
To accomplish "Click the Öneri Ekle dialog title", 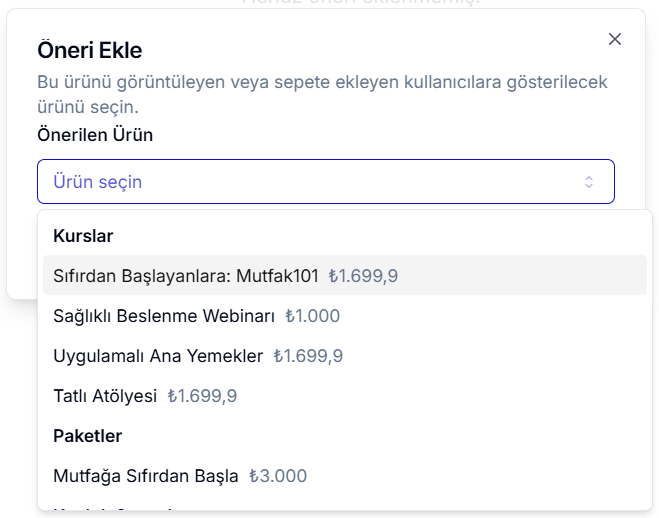I will coord(90,49).
